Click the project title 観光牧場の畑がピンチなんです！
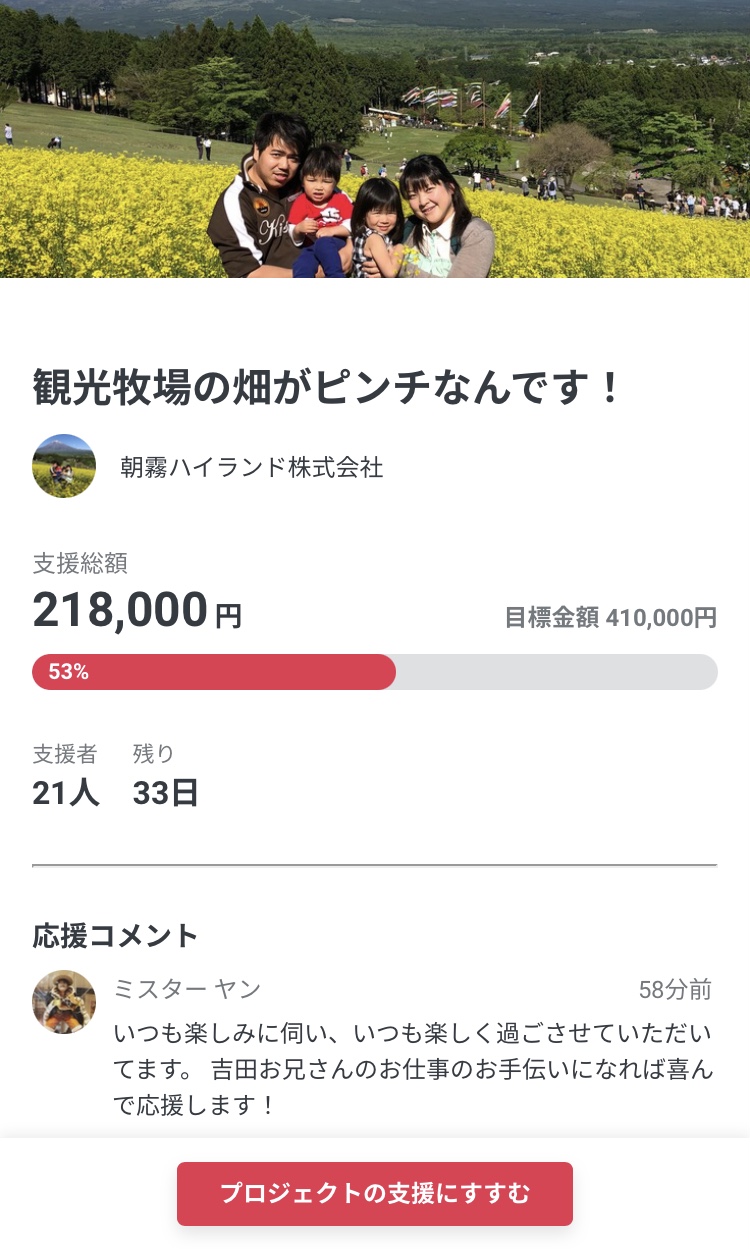The image size is (750, 1249). (328, 387)
